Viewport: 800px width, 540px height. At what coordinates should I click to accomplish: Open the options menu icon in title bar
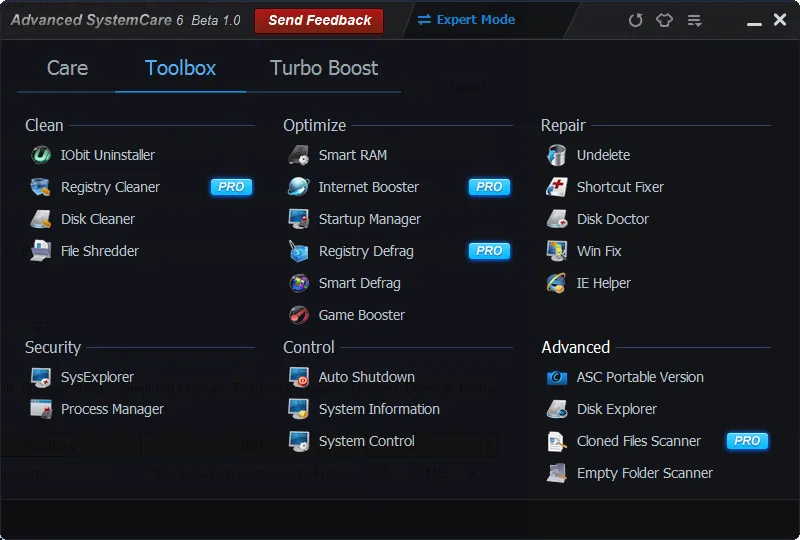(x=694, y=20)
